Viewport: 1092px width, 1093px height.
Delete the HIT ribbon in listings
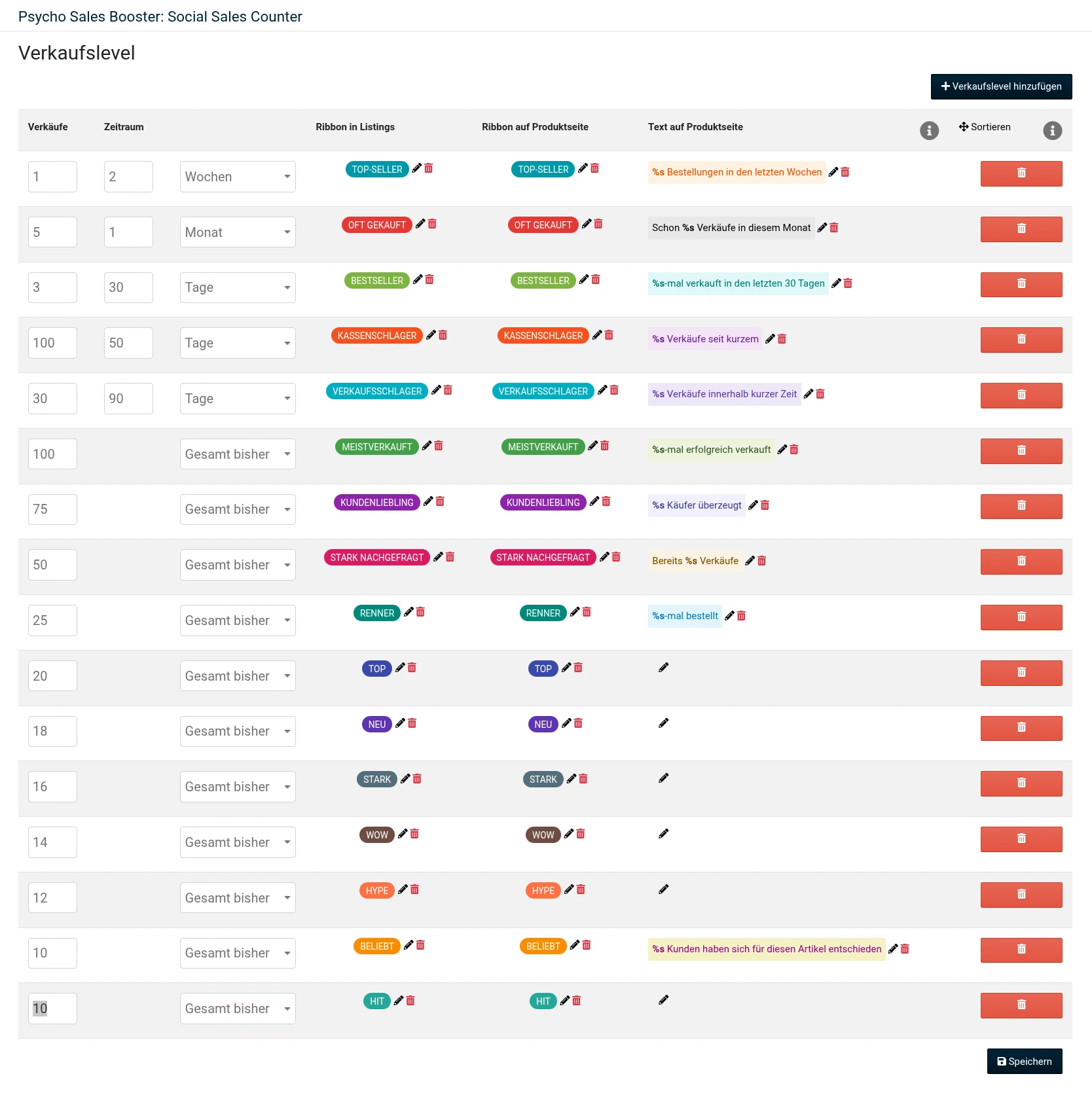click(410, 1000)
